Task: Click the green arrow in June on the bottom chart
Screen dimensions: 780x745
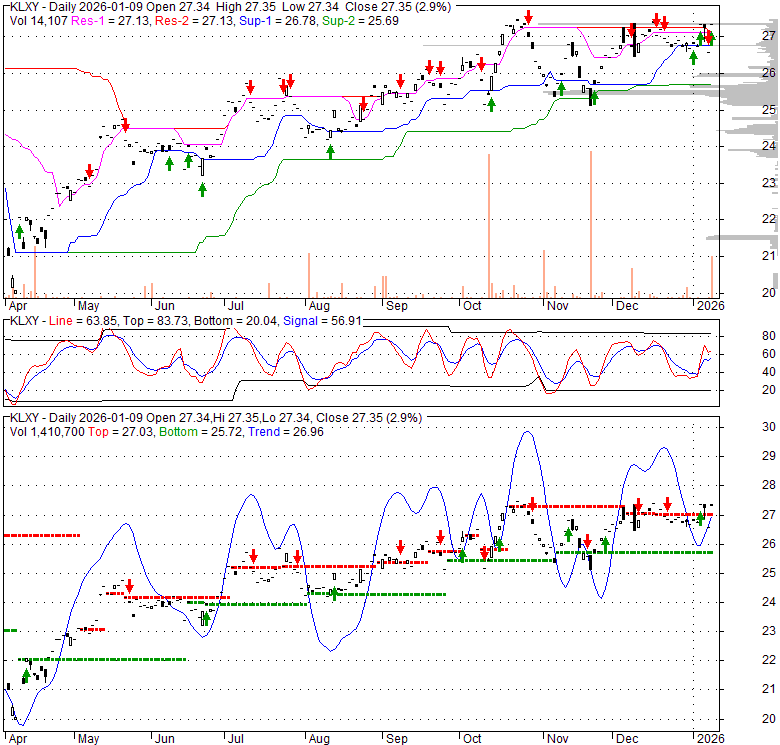Action: (x=206, y=617)
